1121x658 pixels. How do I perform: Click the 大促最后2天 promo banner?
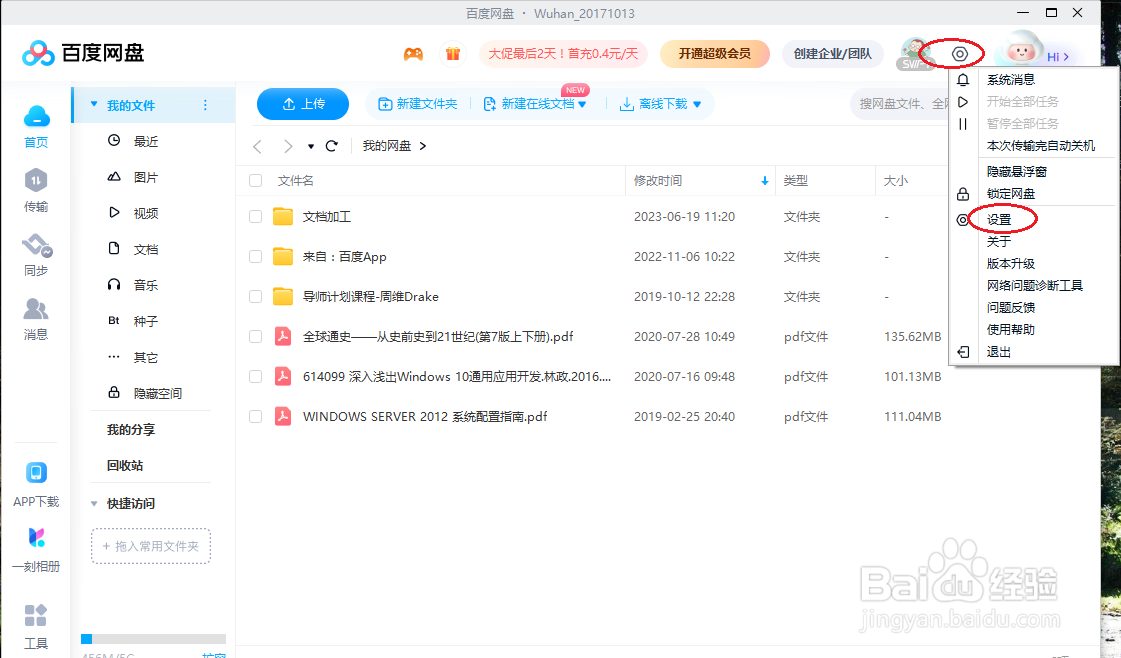[563, 54]
